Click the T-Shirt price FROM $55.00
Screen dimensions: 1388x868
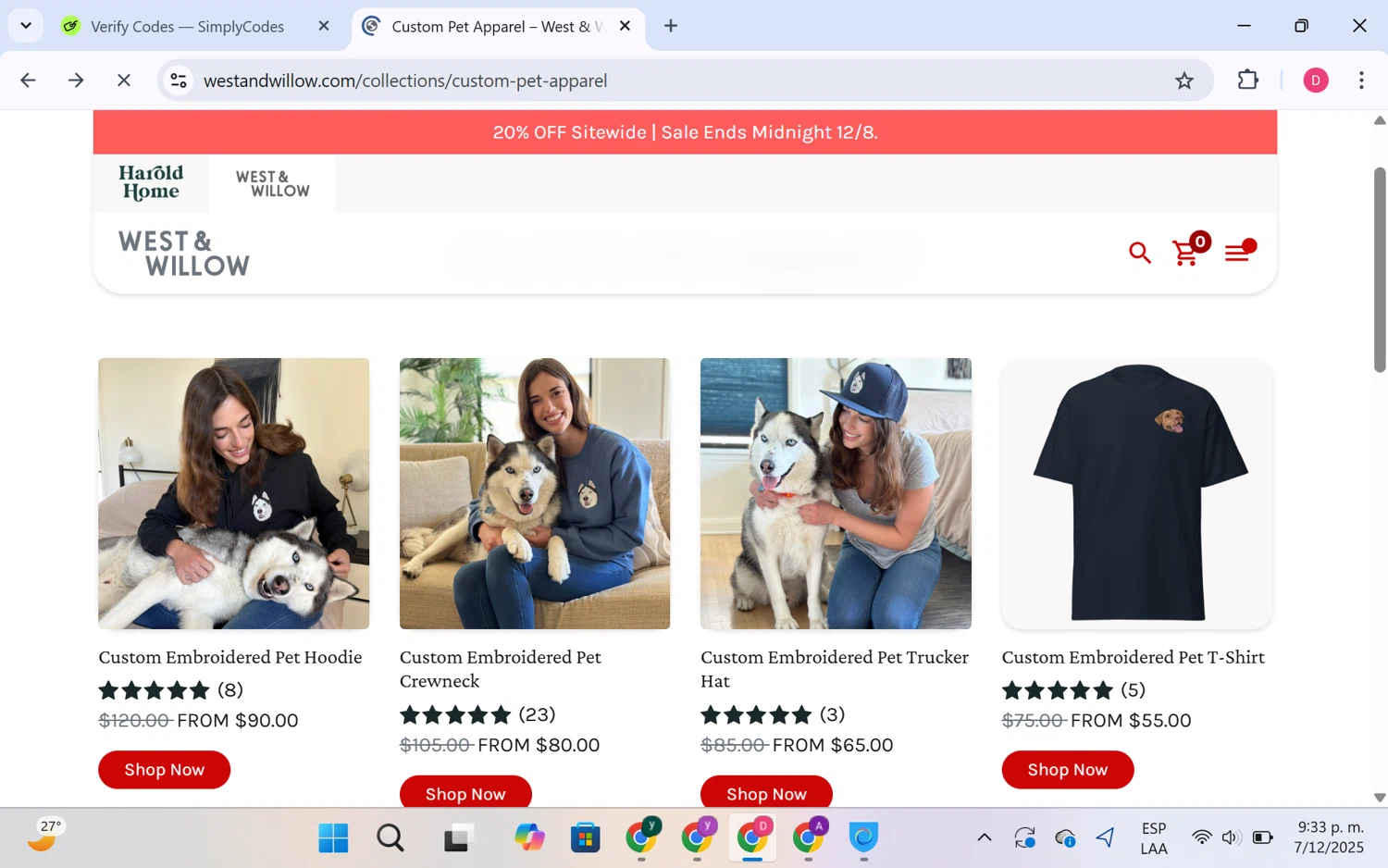pyautogui.click(x=1131, y=721)
